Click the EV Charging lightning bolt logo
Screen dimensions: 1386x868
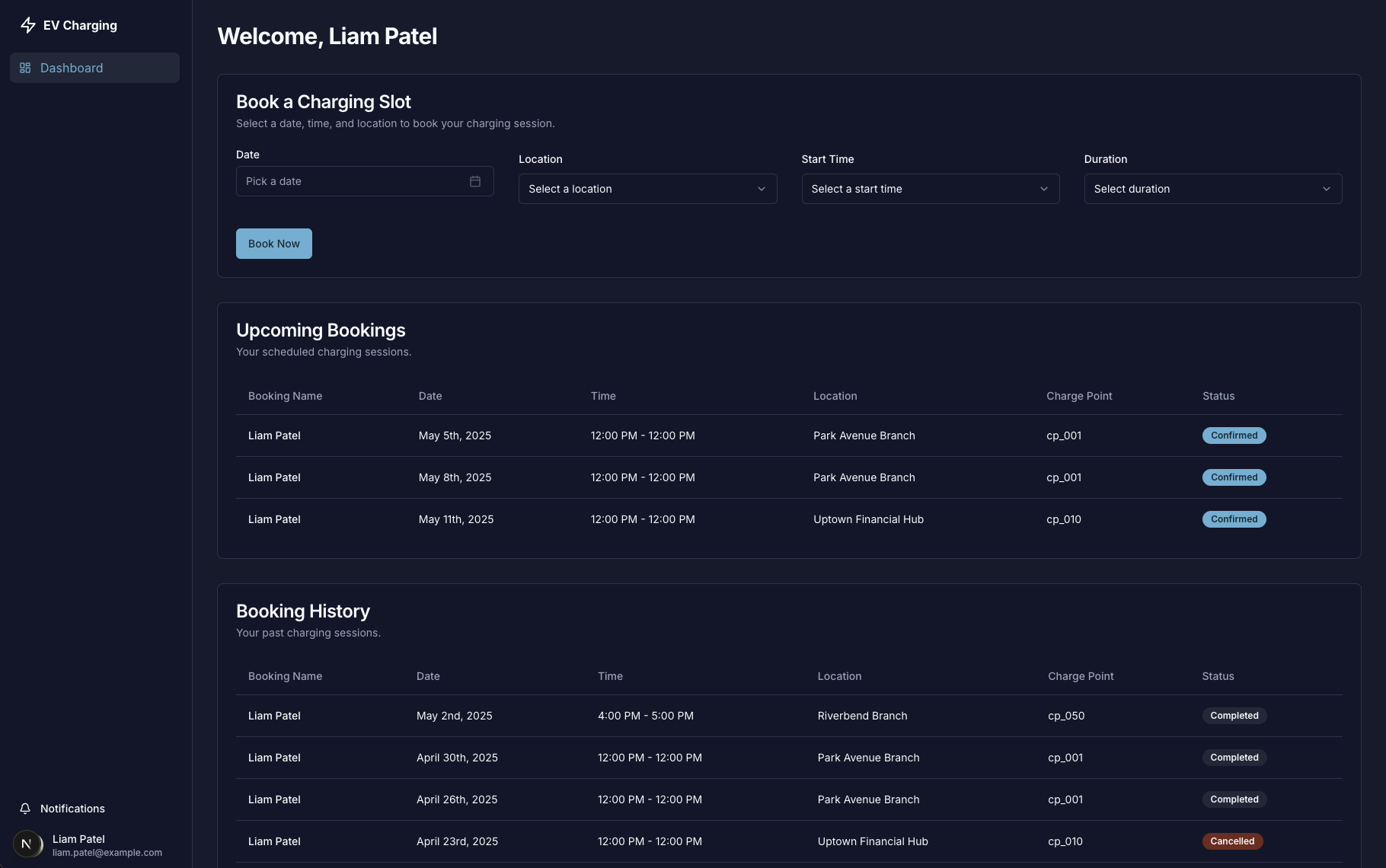[28, 25]
